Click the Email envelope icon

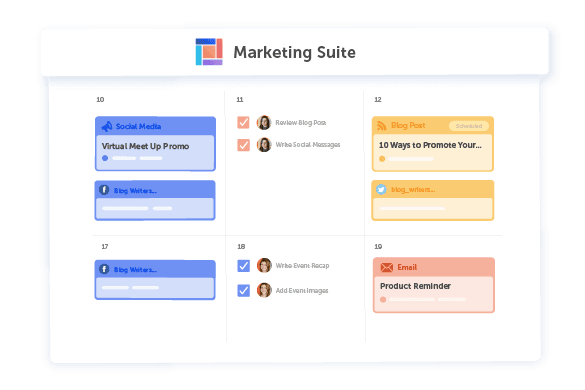point(387,267)
